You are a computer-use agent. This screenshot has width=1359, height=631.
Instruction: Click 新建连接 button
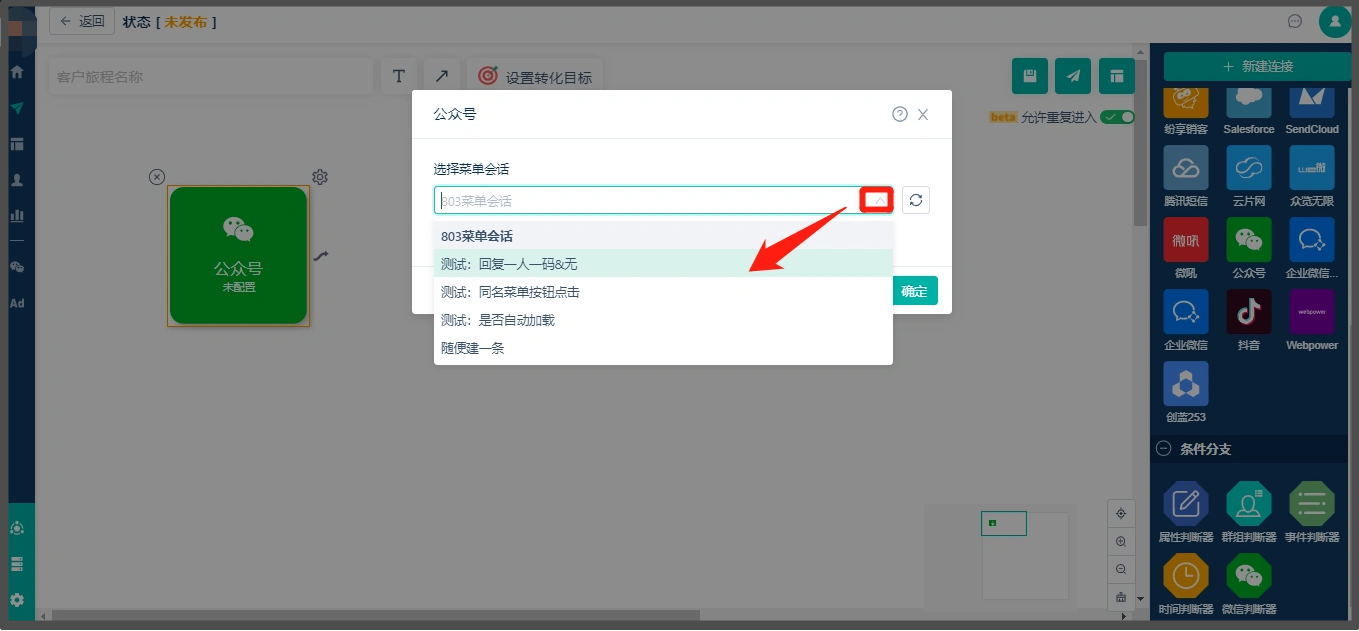pyautogui.click(x=1257, y=66)
